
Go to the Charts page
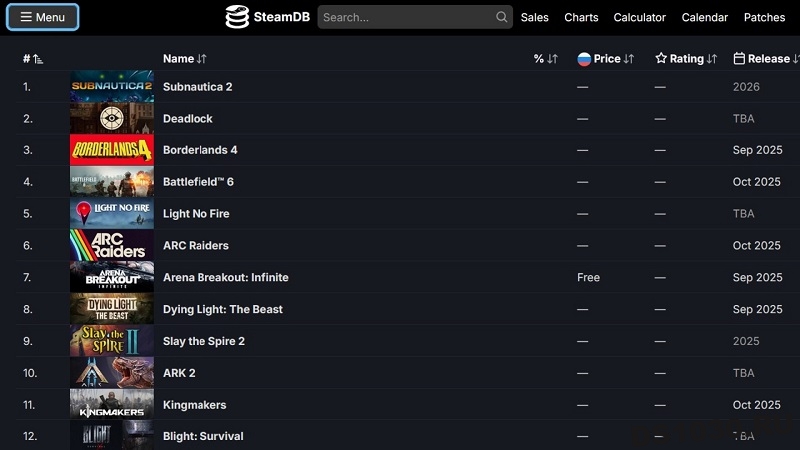(581, 17)
